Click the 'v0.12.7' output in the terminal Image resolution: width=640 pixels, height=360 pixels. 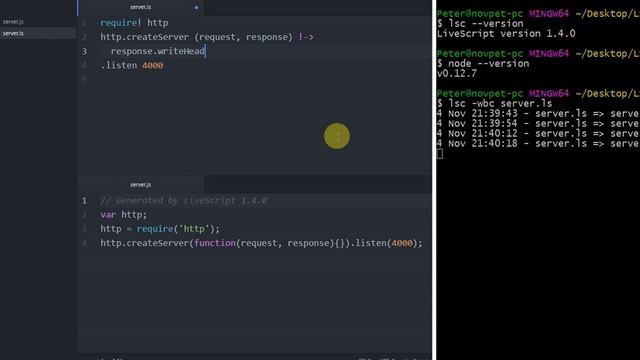[457, 73]
